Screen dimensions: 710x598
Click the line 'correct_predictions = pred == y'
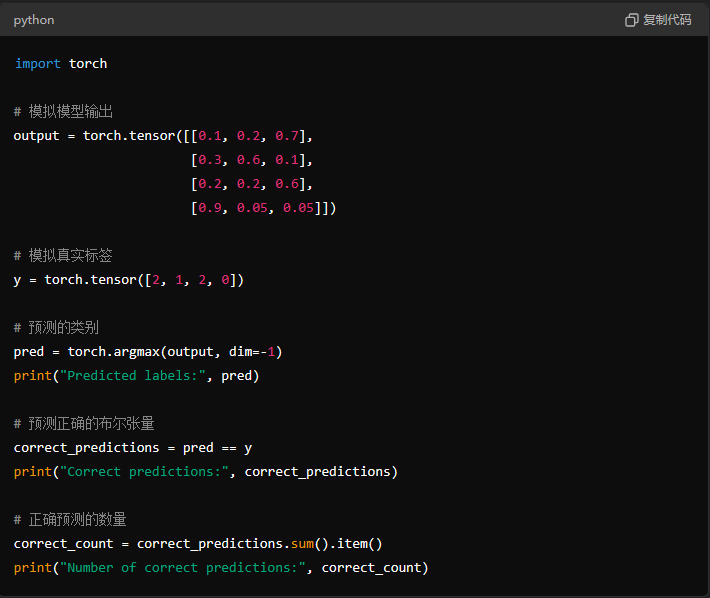click(133, 448)
